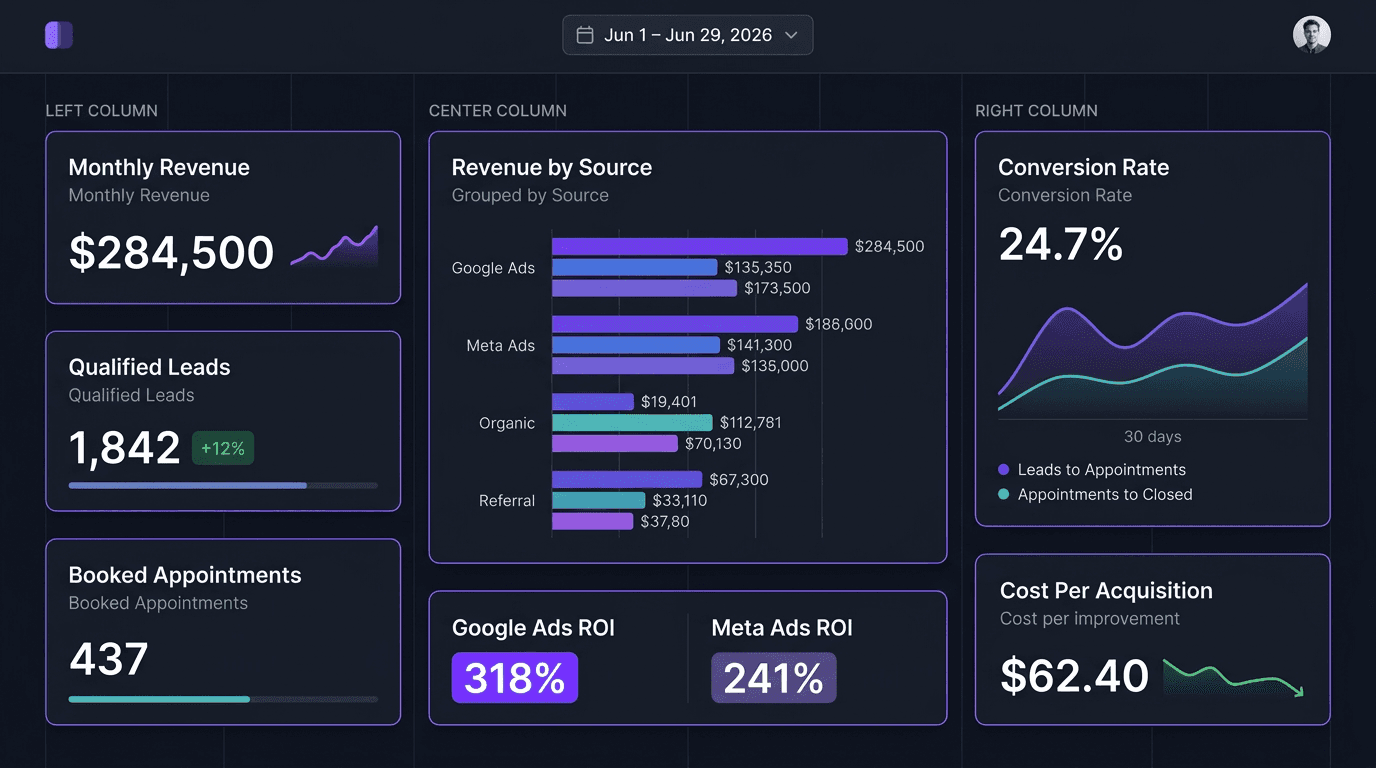
Task: Click the Qualified Leads progress bar
Action: coord(223,485)
